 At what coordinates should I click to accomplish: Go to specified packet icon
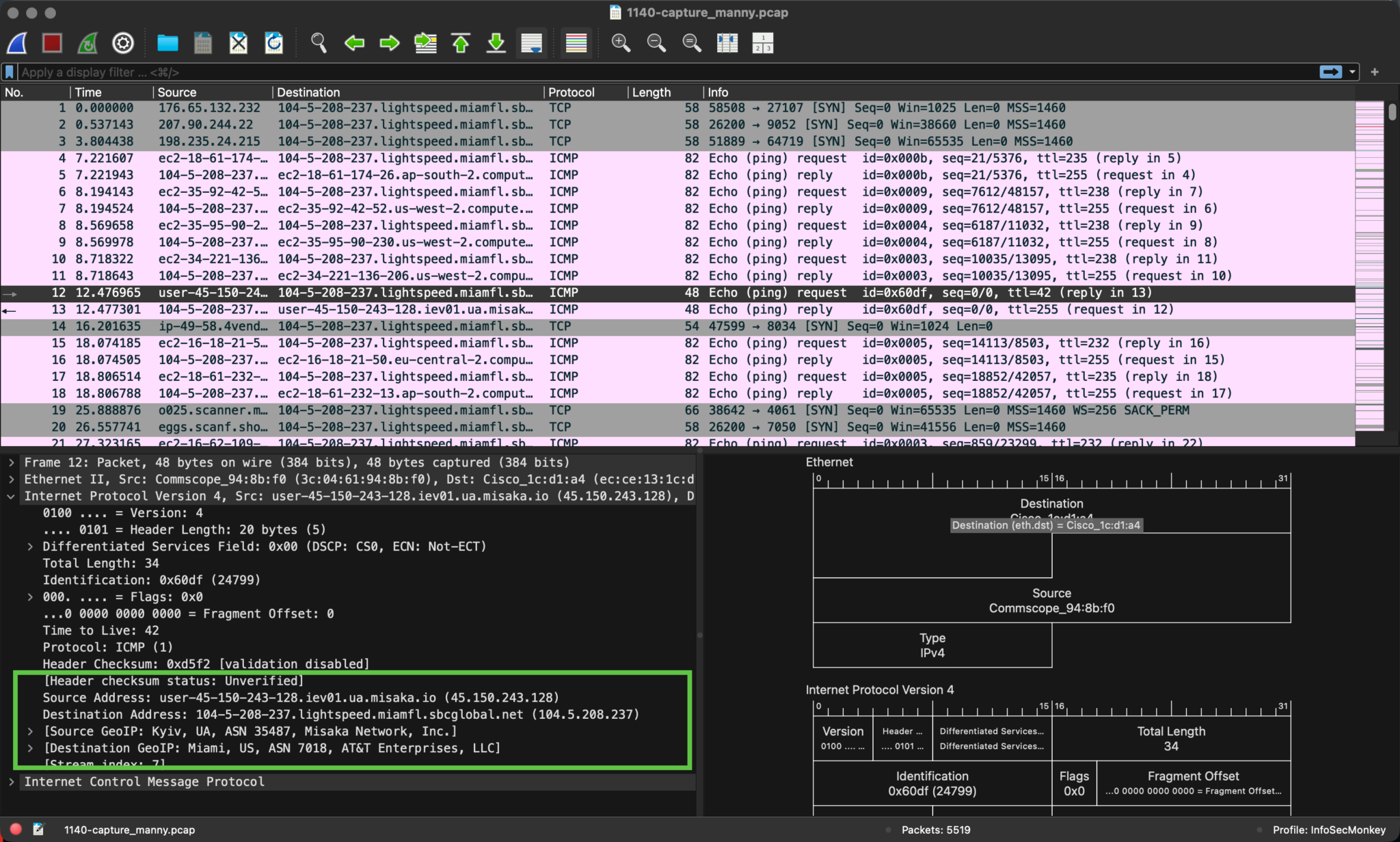click(x=425, y=43)
